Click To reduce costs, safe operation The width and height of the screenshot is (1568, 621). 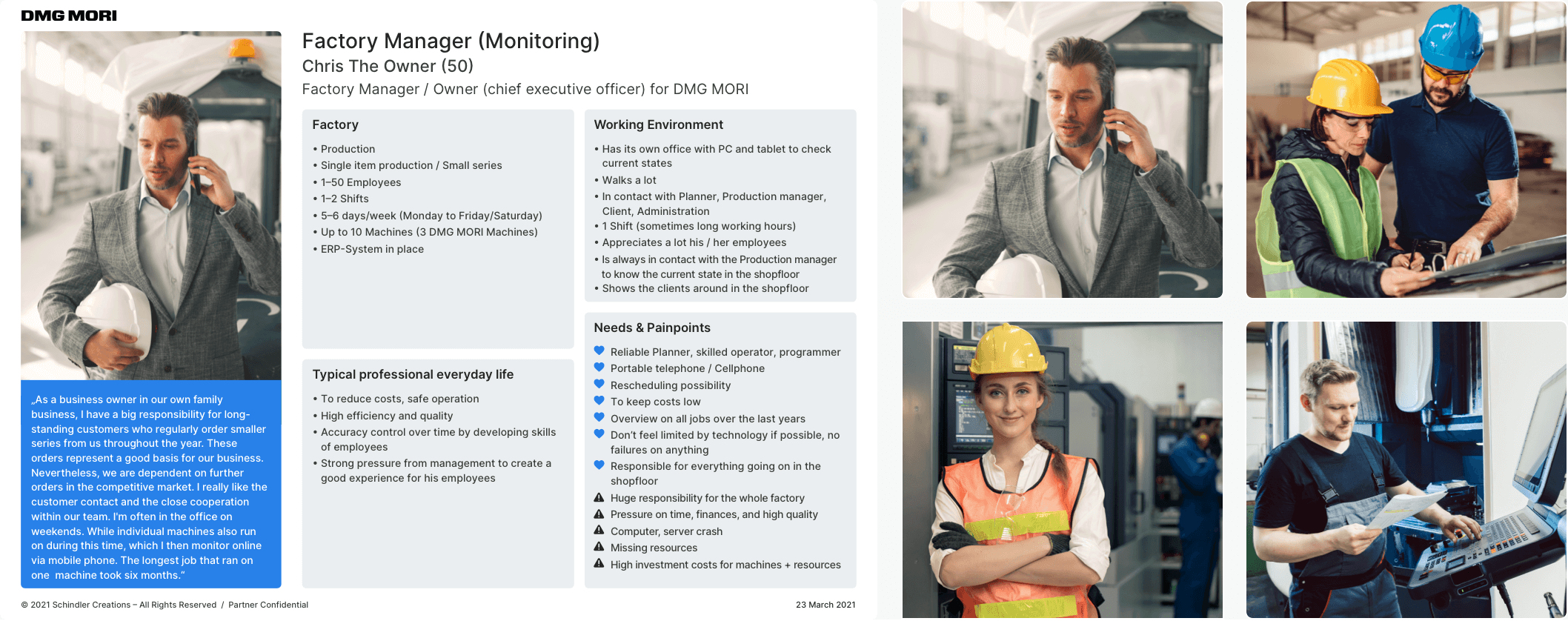(x=396, y=399)
